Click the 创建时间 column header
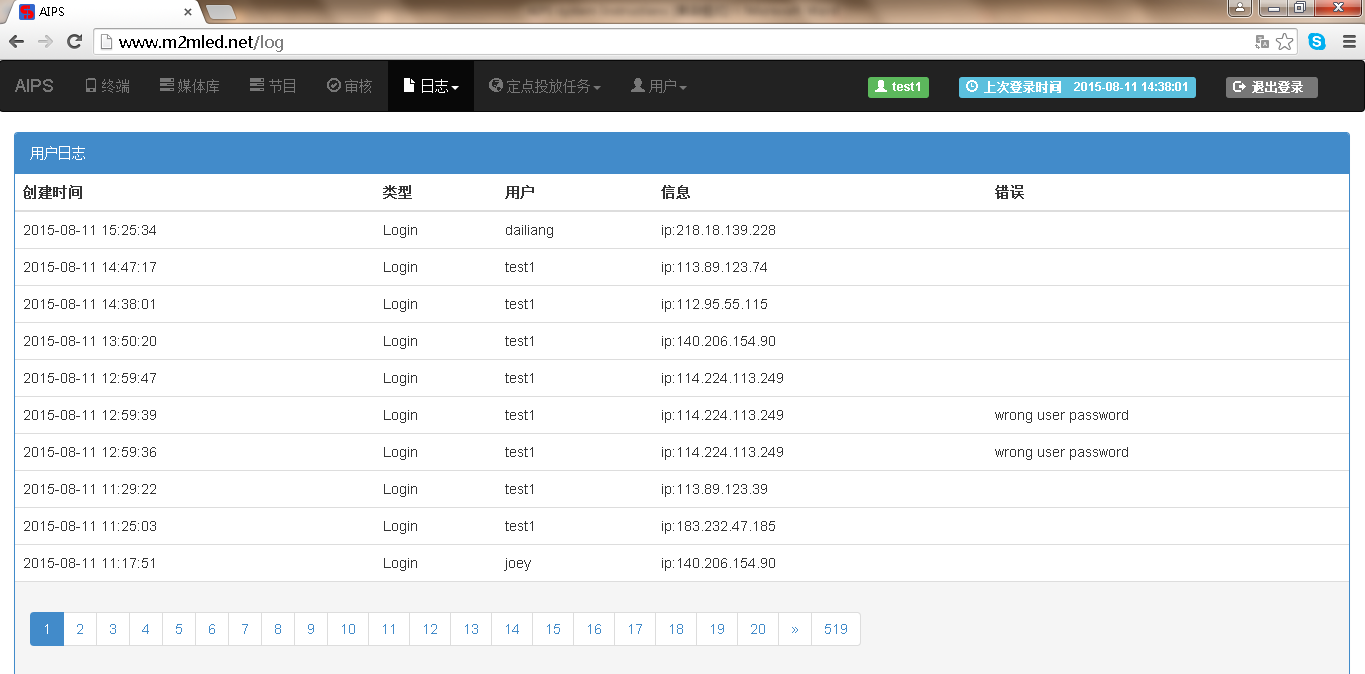1365x674 pixels. pyautogui.click(x=53, y=192)
